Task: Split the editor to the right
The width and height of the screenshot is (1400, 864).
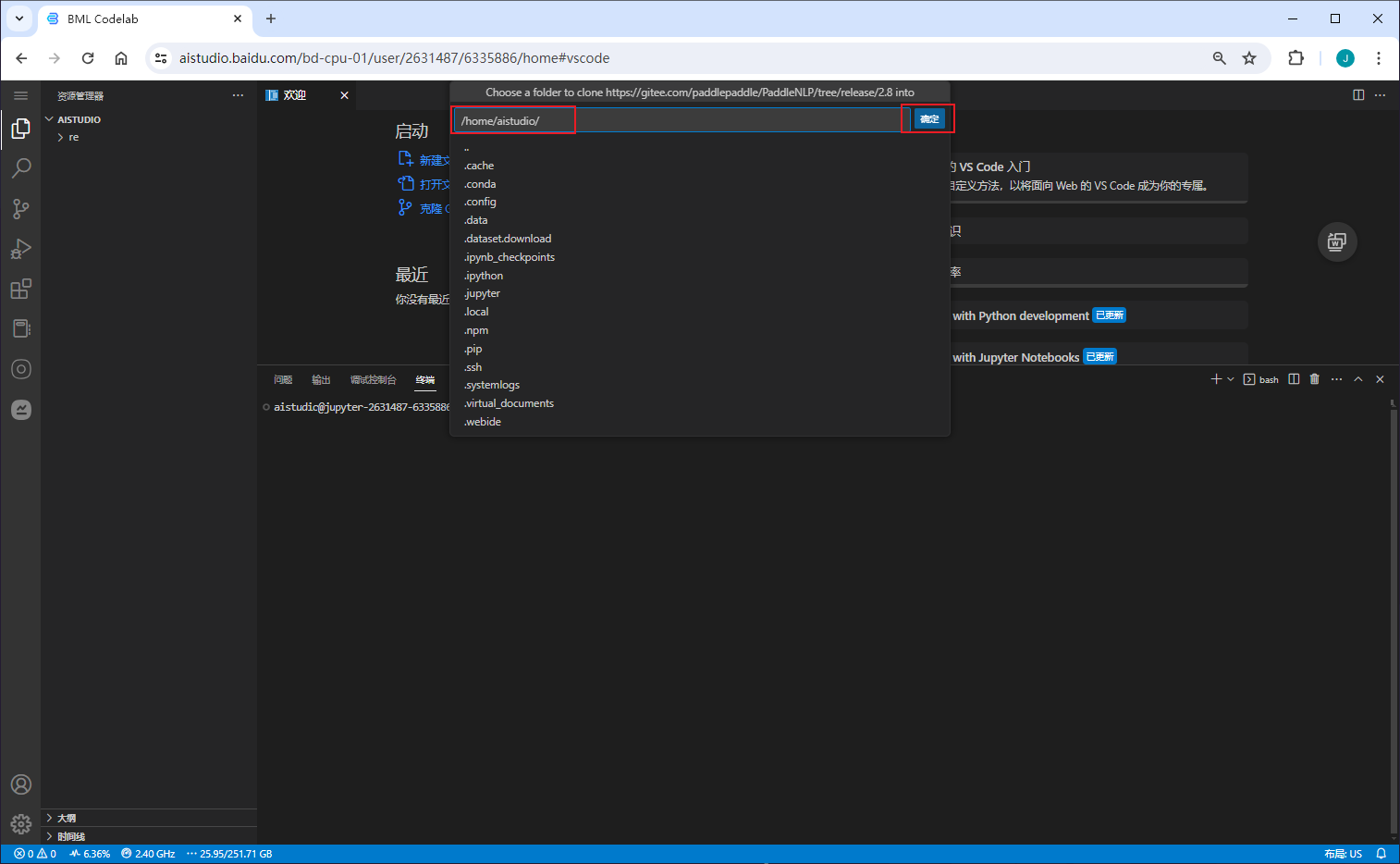Action: pos(1358,95)
